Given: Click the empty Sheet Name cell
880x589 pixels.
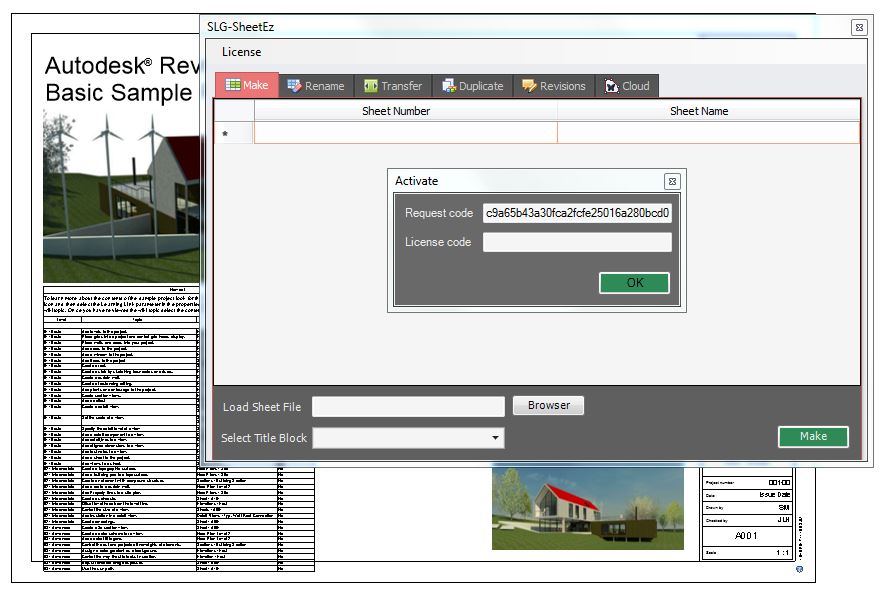Looking at the screenshot, I should click(x=708, y=133).
